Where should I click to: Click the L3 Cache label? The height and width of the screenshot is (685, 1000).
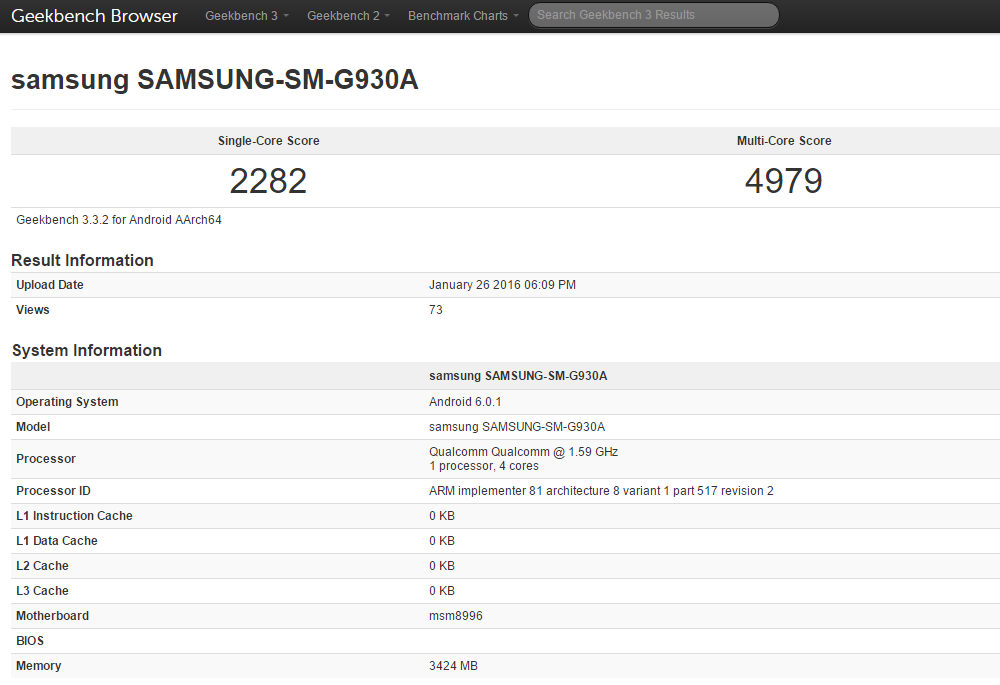pyautogui.click(x=42, y=591)
